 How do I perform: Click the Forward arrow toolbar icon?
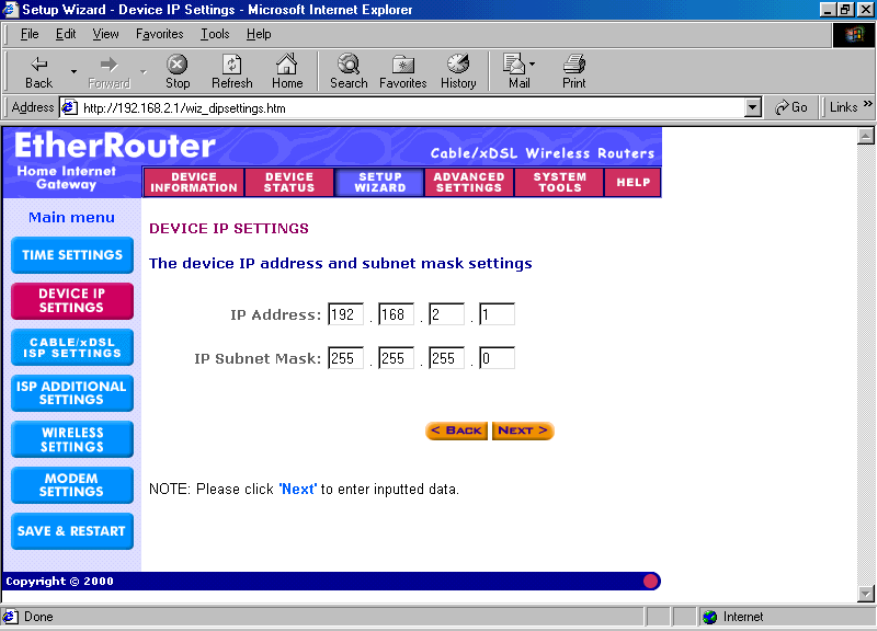coord(109,64)
